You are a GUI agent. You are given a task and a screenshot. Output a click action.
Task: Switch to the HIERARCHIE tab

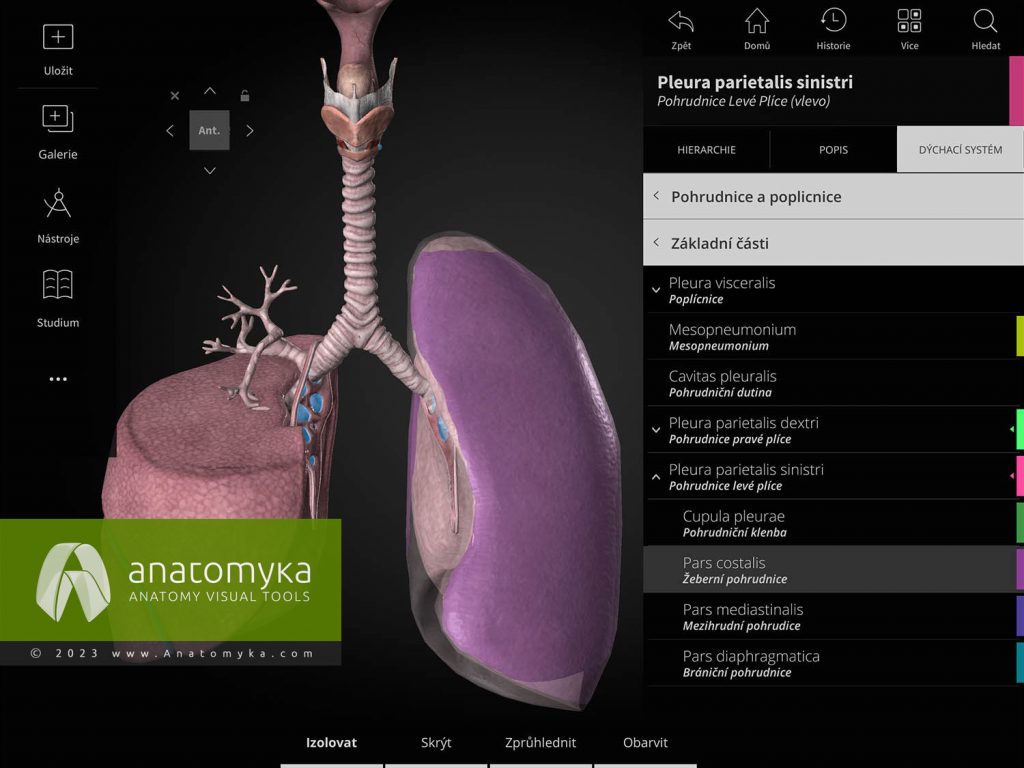click(x=709, y=149)
